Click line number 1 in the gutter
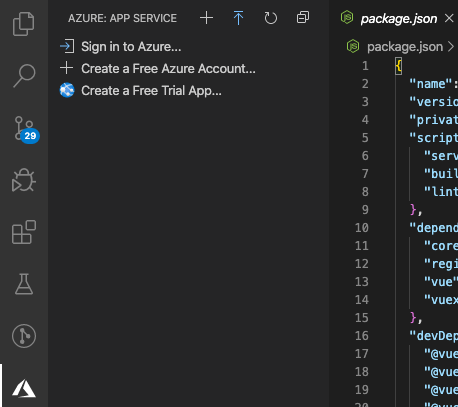Viewport: 458px width, 407px height. (365, 66)
